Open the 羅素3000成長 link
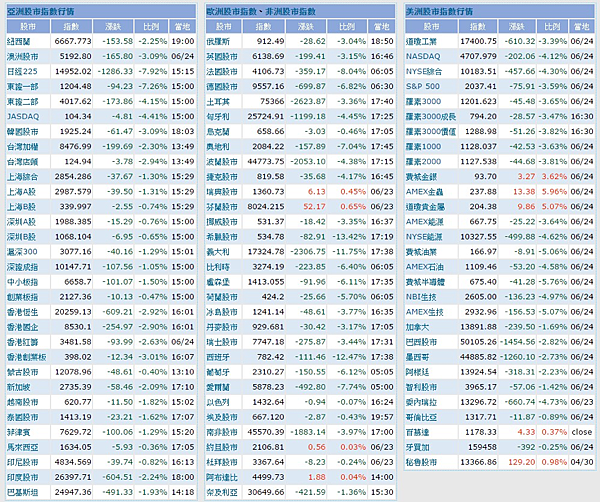The width and height of the screenshot is (600, 502). click(431, 117)
